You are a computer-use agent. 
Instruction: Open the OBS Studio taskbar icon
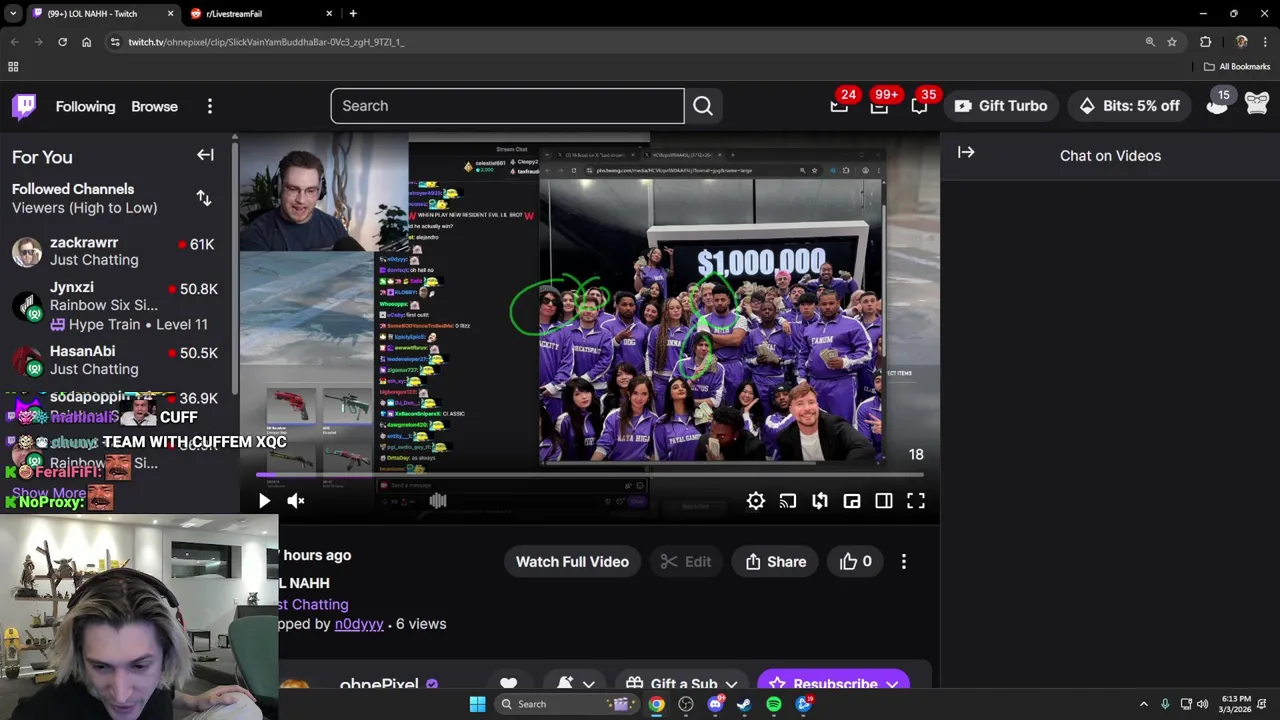point(686,704)
